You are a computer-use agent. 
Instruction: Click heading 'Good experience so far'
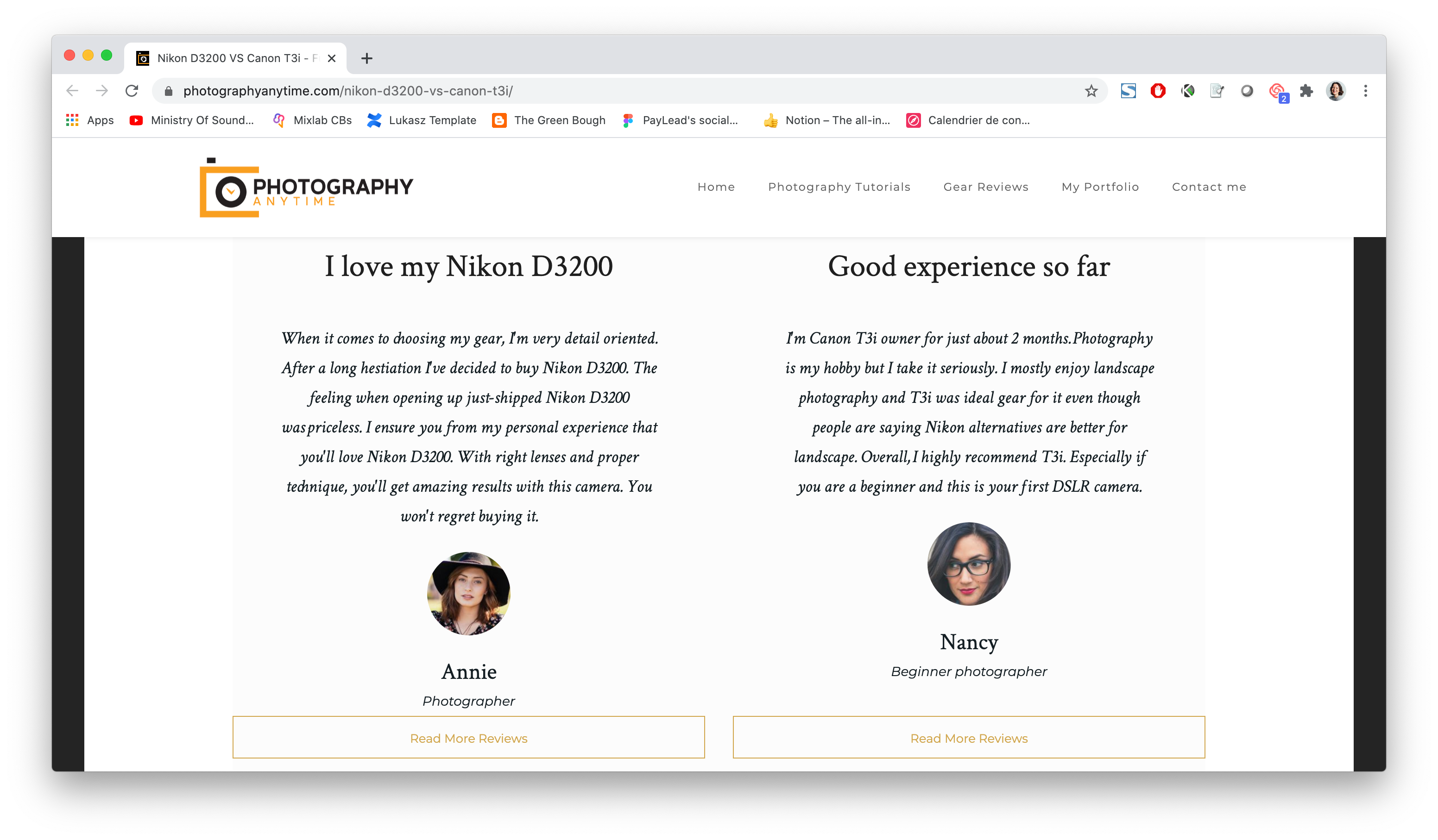[968, 266]
